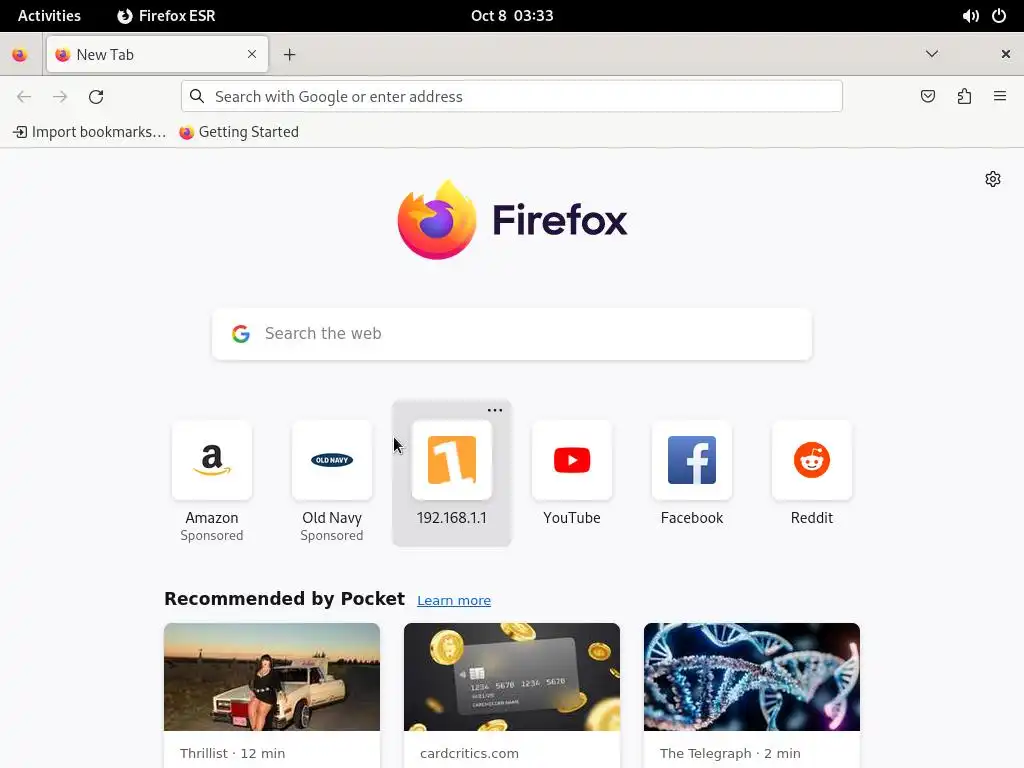Open the power menu icon
The width and height of the screenshot is (1024, 768).
(999, 16)
